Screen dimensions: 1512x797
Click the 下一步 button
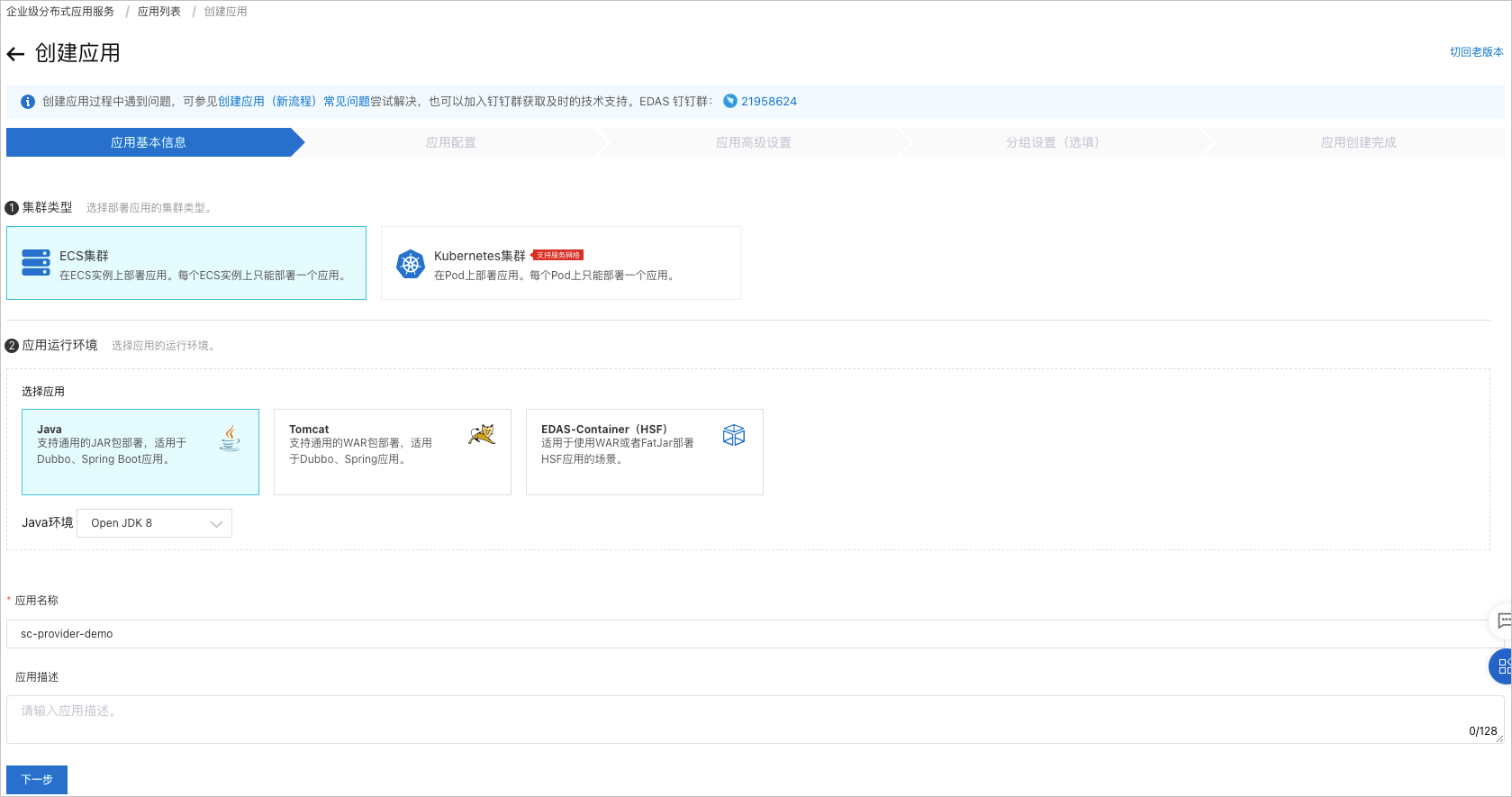(37, 780)
